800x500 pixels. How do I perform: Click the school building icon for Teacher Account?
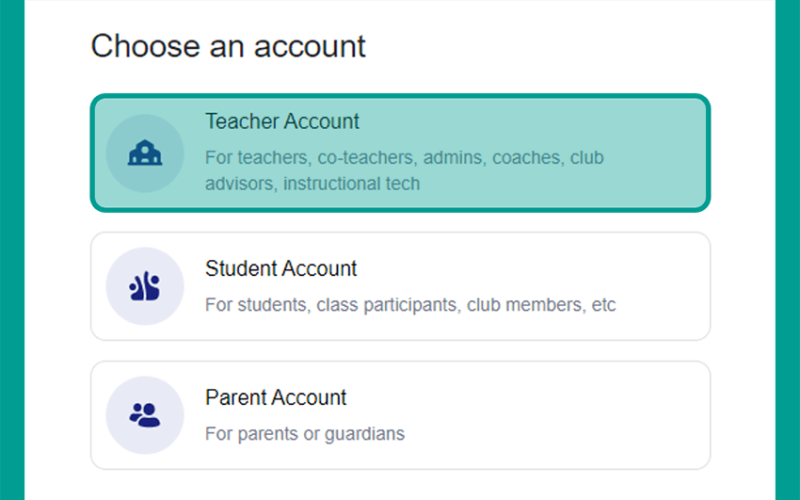(x=145, y=153)
